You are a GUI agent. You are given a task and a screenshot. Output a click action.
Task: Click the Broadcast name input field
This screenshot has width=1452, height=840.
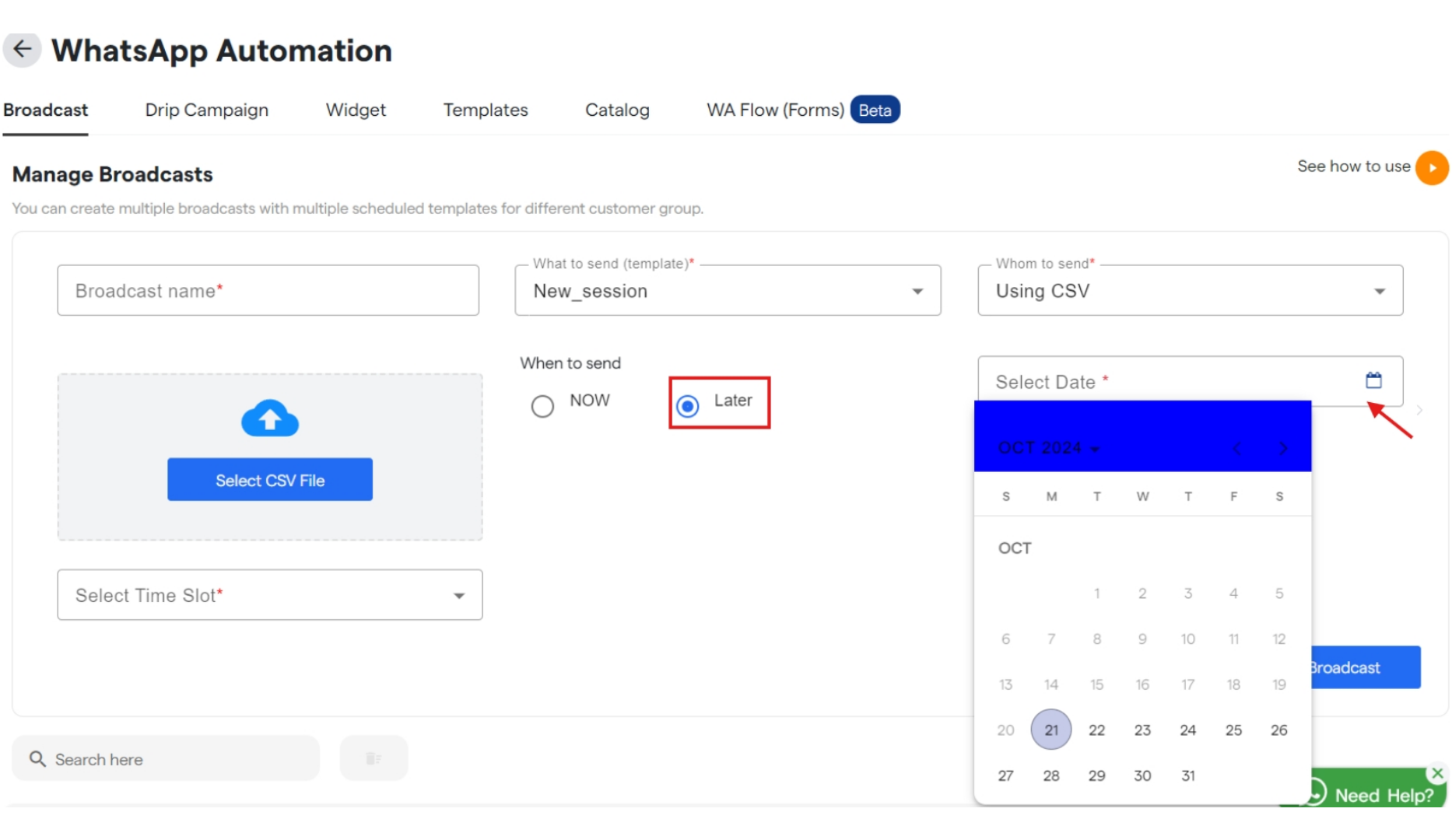[268, 290]
